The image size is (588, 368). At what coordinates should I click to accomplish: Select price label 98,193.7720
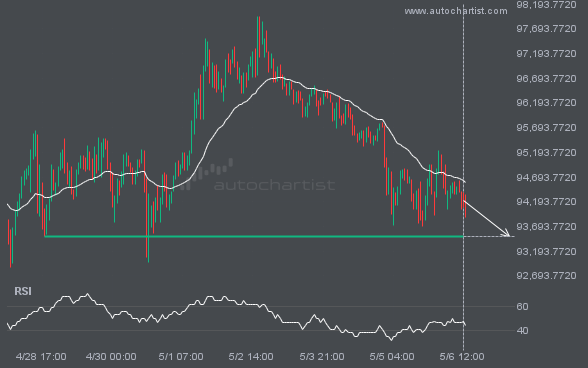pos(546,5)
